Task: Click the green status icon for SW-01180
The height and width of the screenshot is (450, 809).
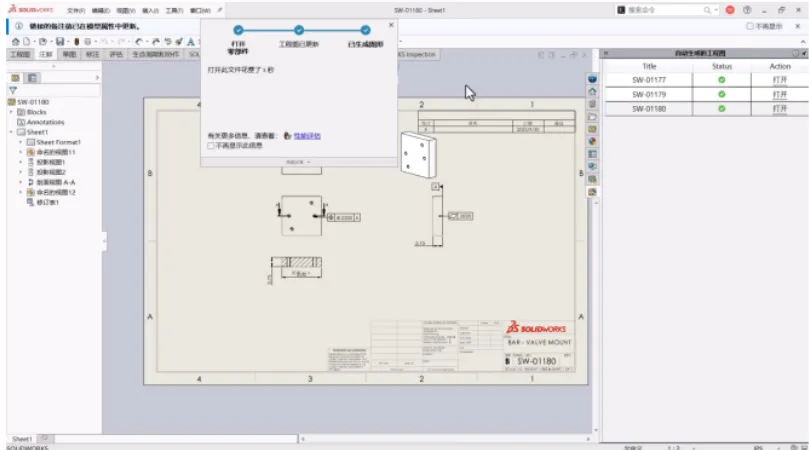Action: tap(721, 108)
